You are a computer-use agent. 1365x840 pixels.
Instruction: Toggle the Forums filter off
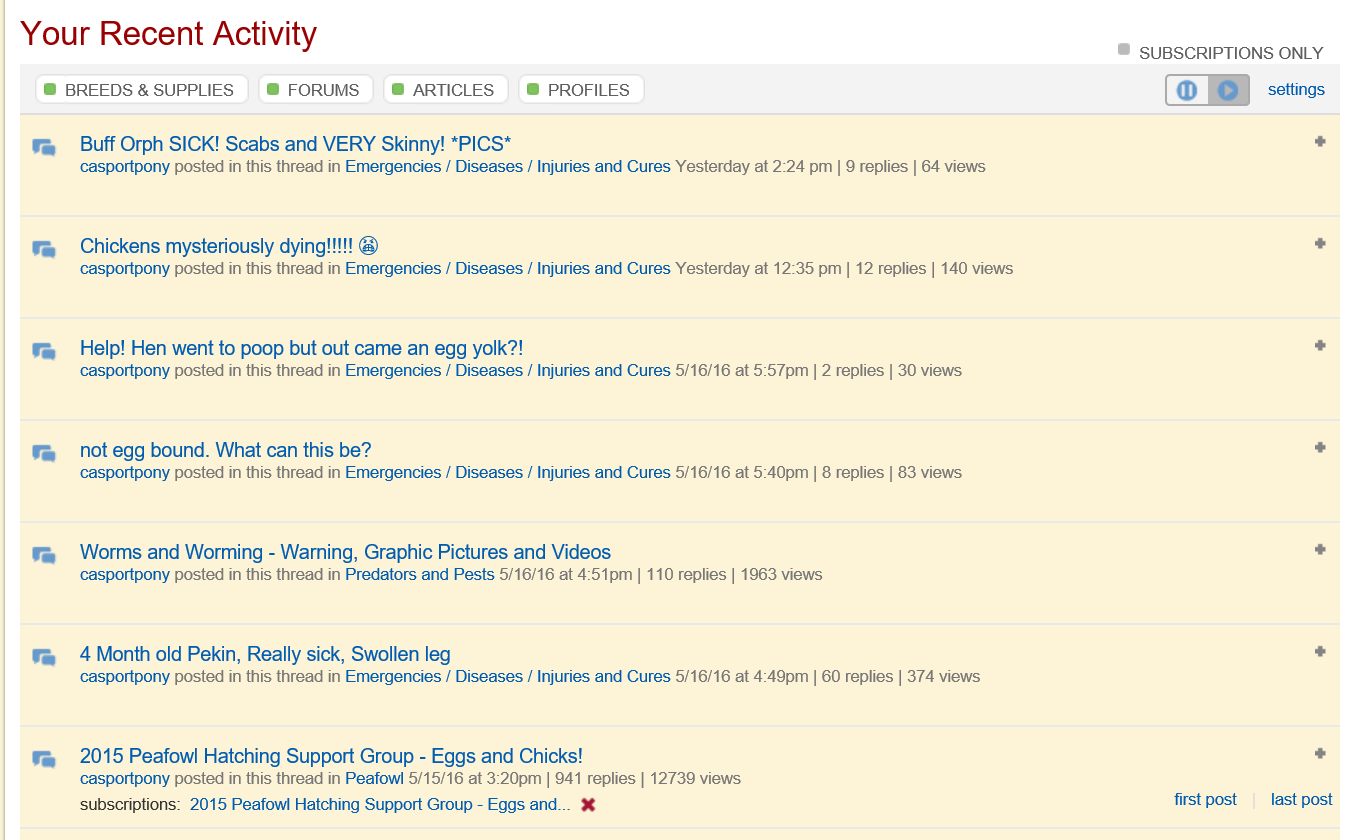coord(315,90)
